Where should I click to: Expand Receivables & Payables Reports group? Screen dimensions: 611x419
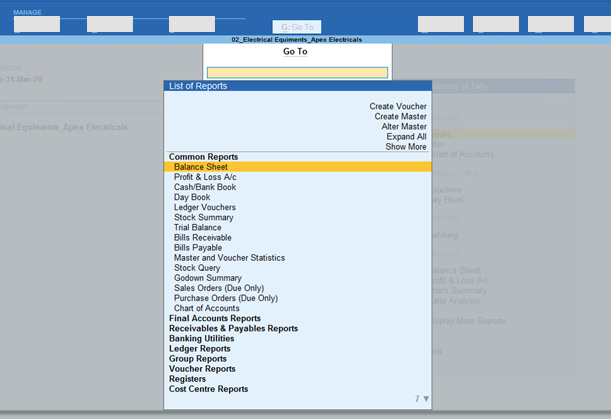(x=233, y=329)
